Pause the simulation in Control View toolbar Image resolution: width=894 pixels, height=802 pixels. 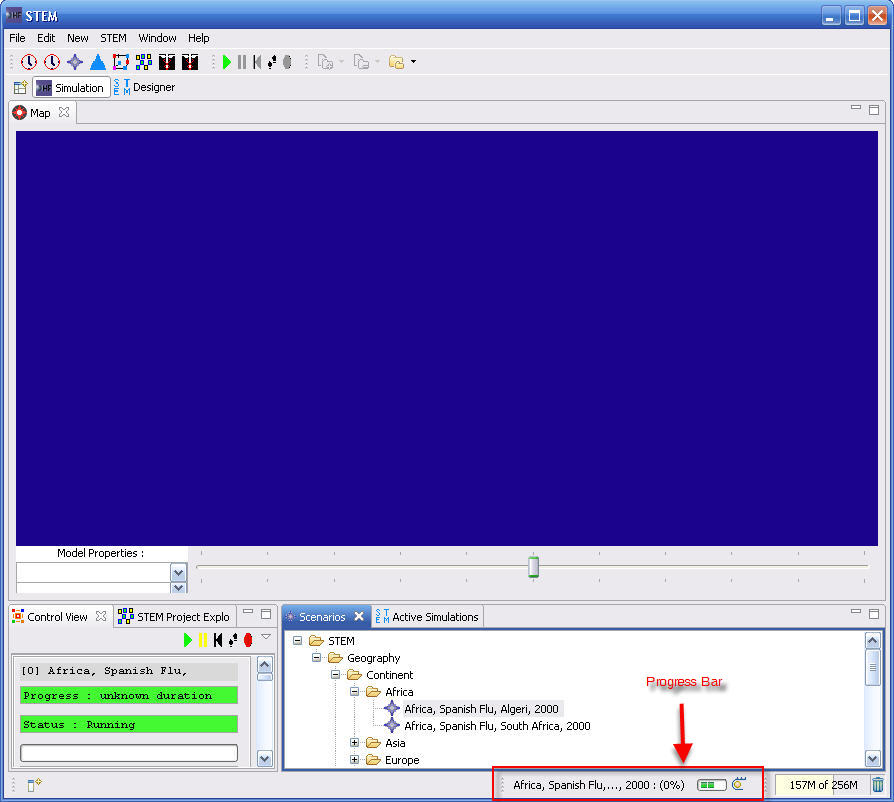203,640
